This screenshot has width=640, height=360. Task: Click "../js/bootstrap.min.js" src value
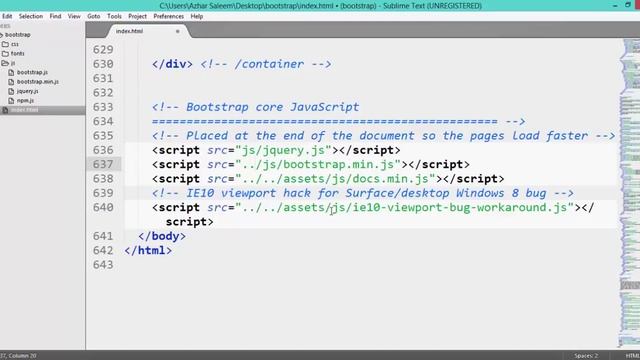coord(318,164)
